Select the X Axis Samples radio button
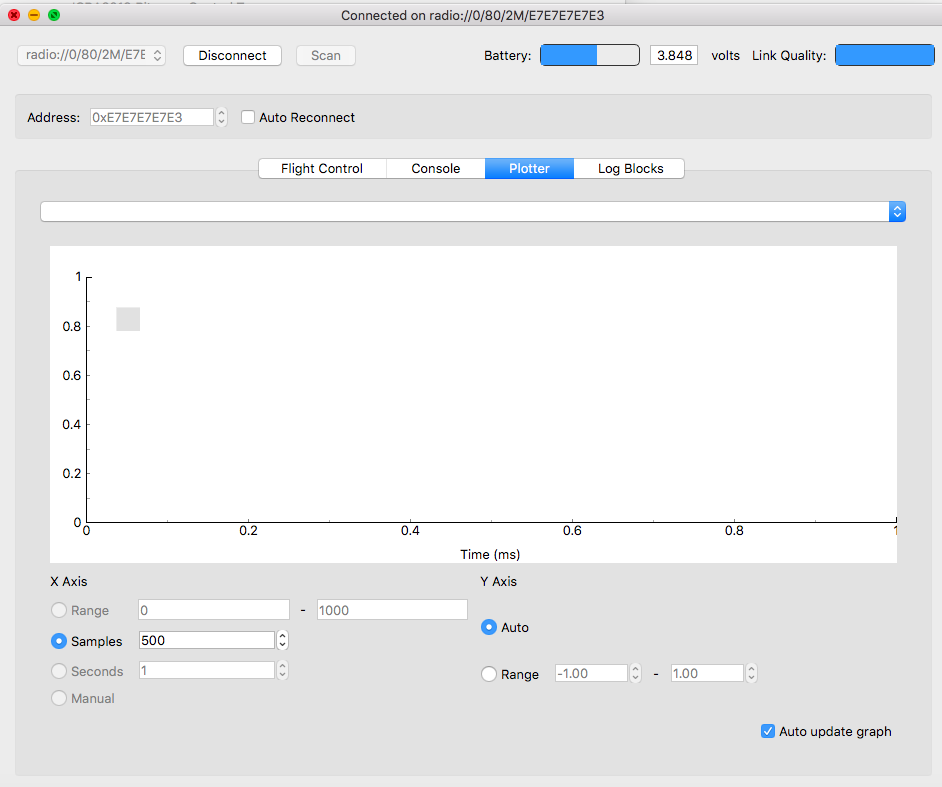Viewport: 942px width, 787px height. click(59, 641)
